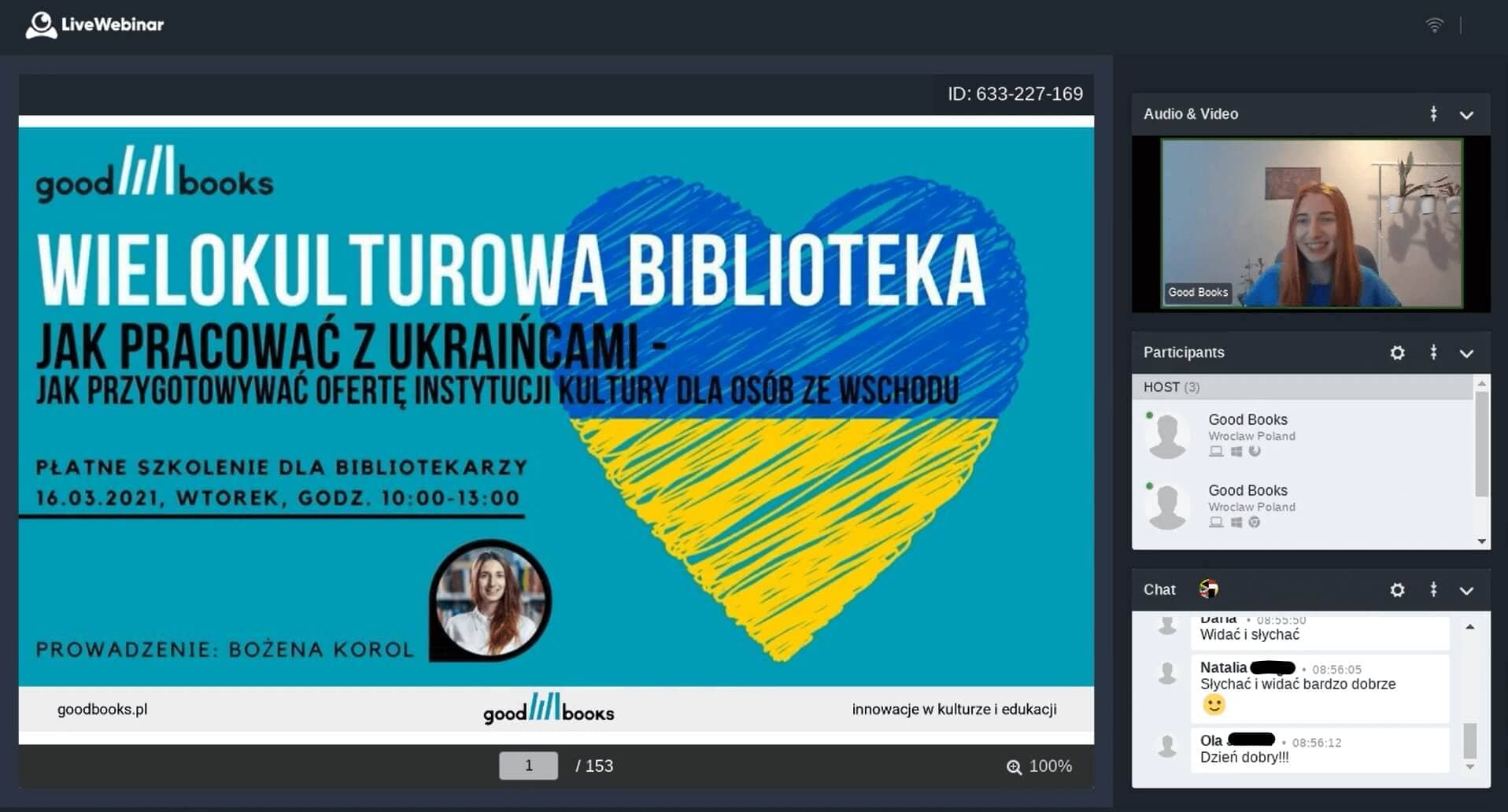This screenshot has width=1508, height=812.
Task: Click browser icon of first participant
Action: tap(1255, 451)
